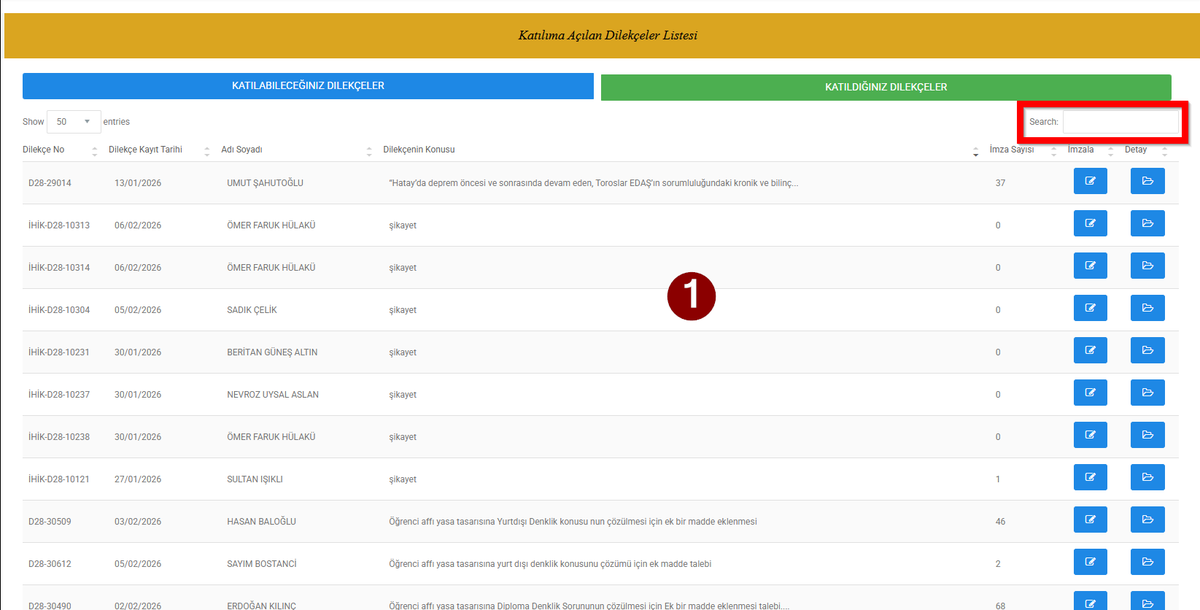
Task: Select petition number İHİK-D28-10238
Action: click(x=59, y=437)
